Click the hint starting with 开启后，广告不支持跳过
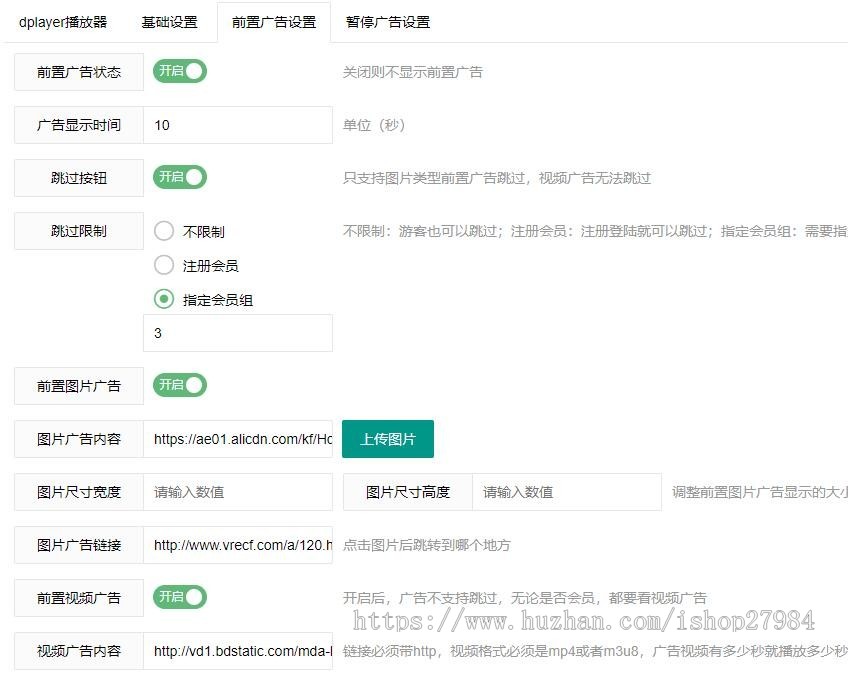 coord(525,598)
